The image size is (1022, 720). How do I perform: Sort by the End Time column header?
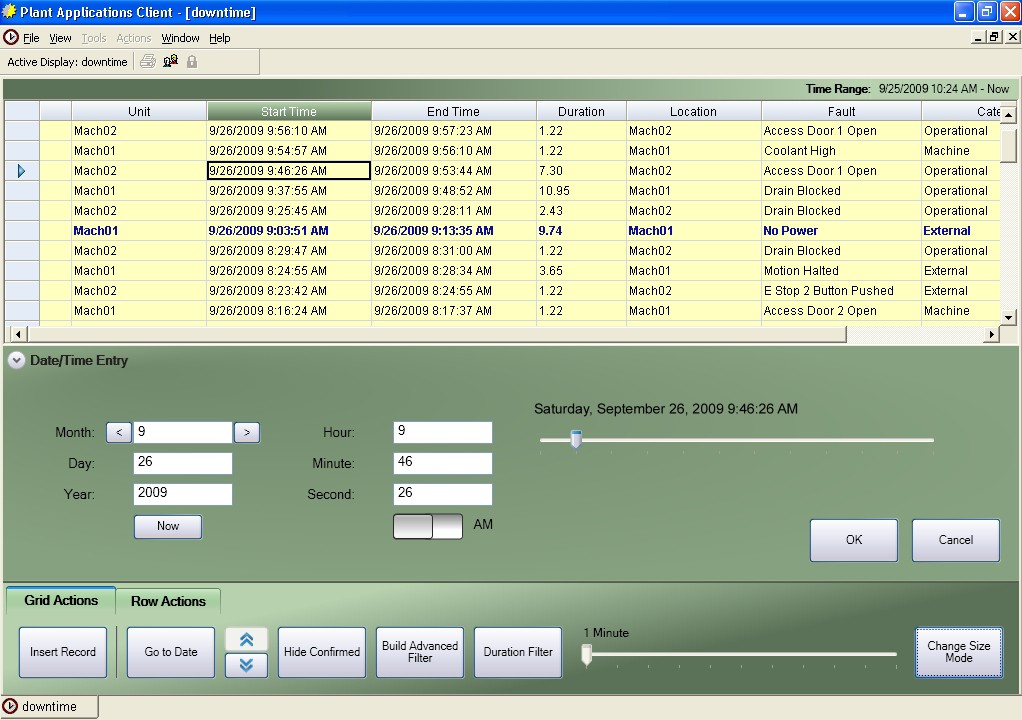pyautogui.click(x=454, y=111)
